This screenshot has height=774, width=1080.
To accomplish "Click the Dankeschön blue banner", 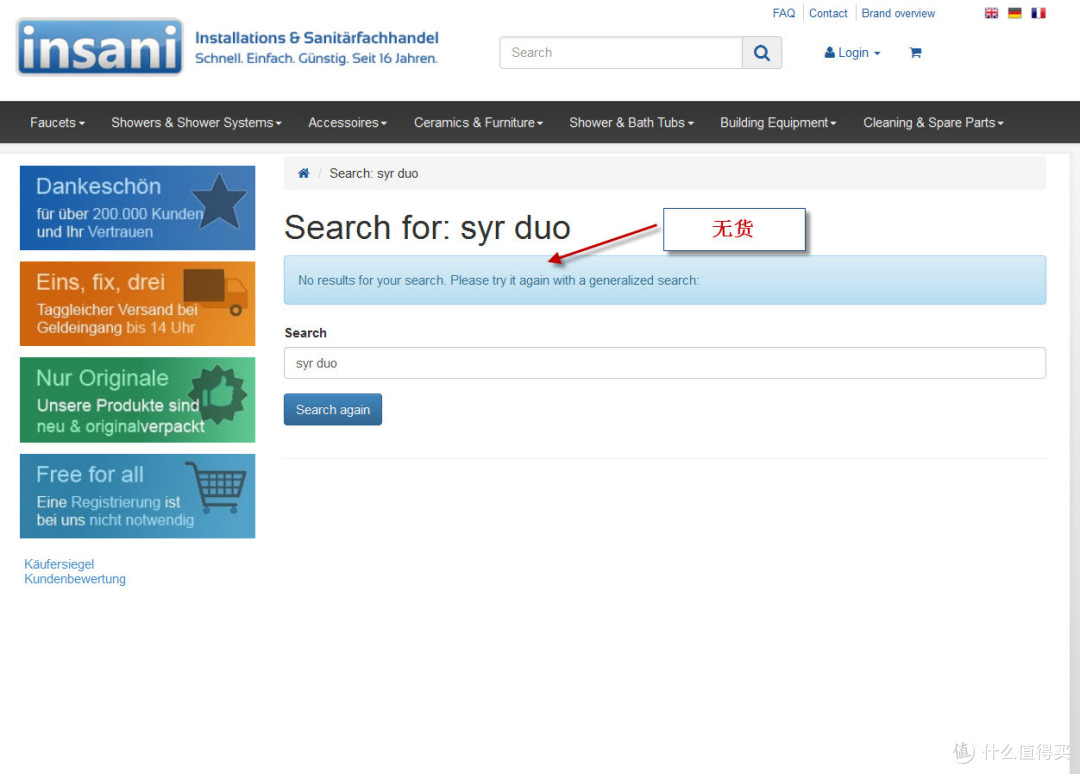I will point(137,208).
